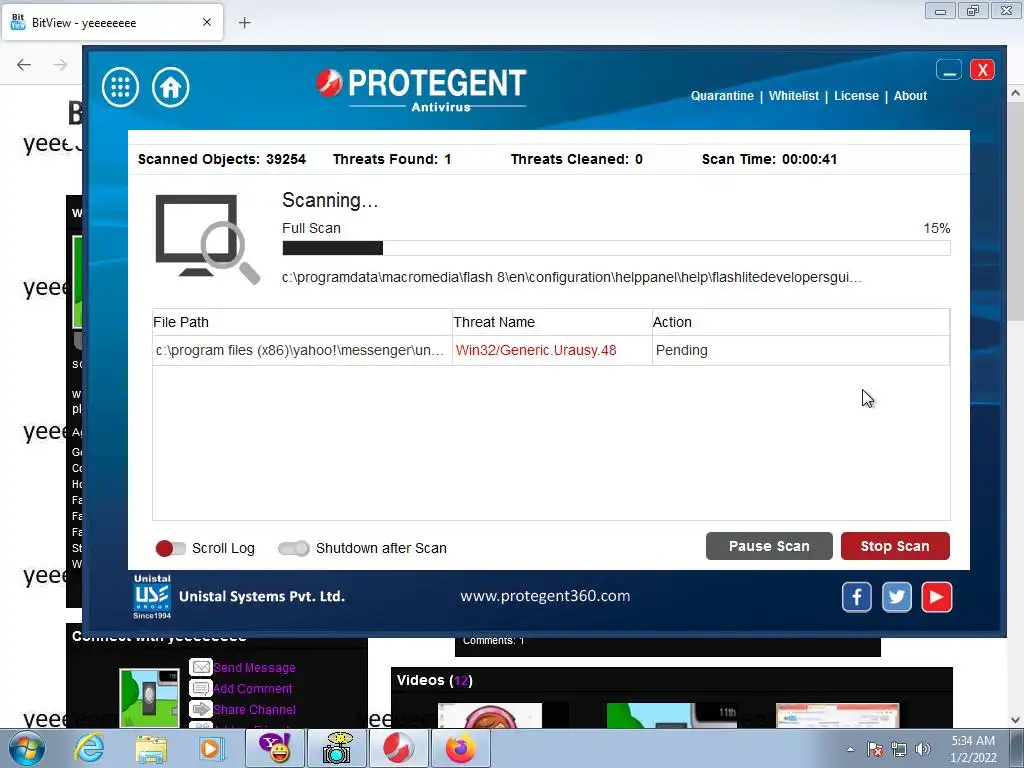Toggle the Scroll Log switch
The image size is (1024, 768).
pyautogui.click(x=170, y=549)
